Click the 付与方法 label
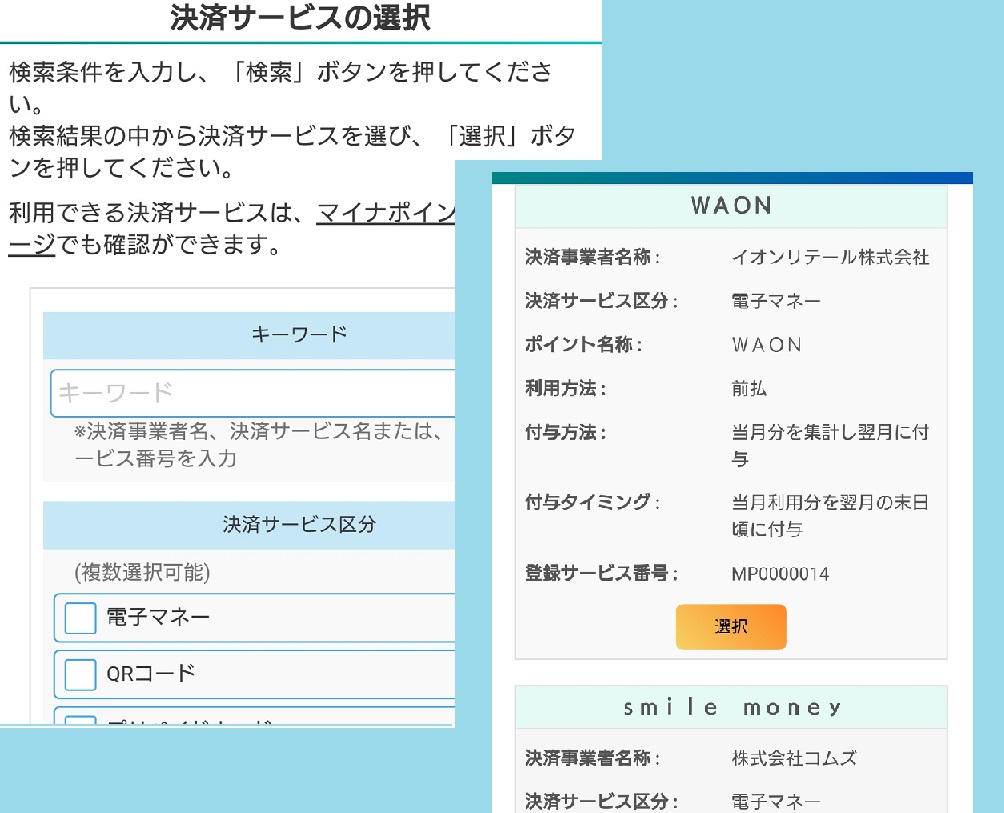The image size is (1004, 813). coord(565,433)
